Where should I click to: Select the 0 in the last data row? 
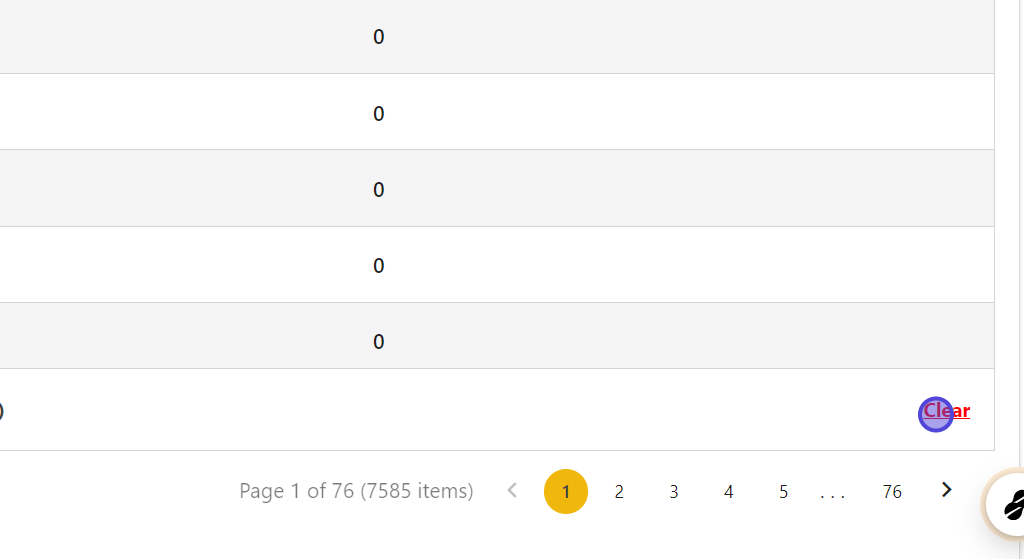(x=379, y=342)
